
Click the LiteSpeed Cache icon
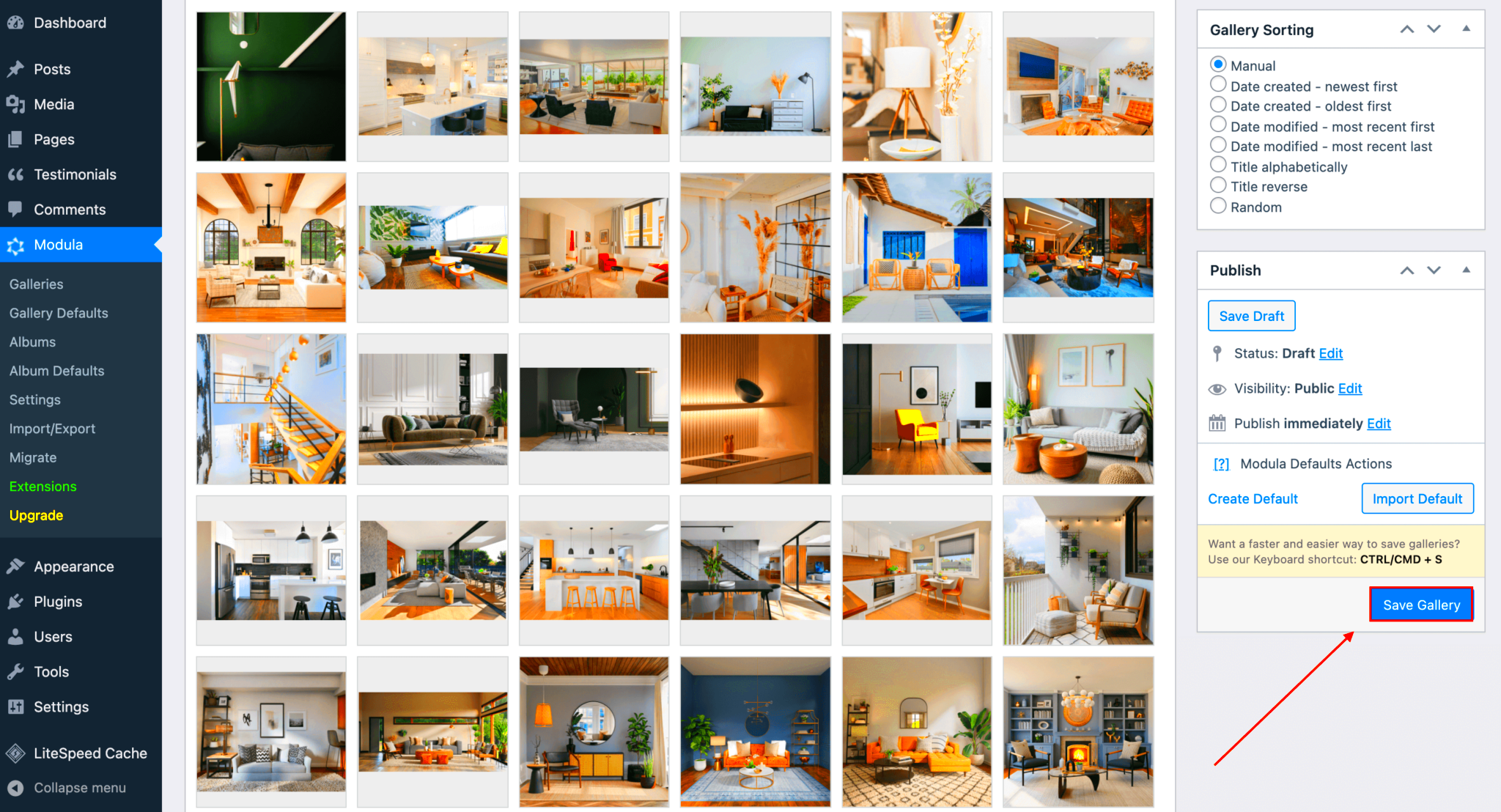pyautogui.click(x=15, y=754)
